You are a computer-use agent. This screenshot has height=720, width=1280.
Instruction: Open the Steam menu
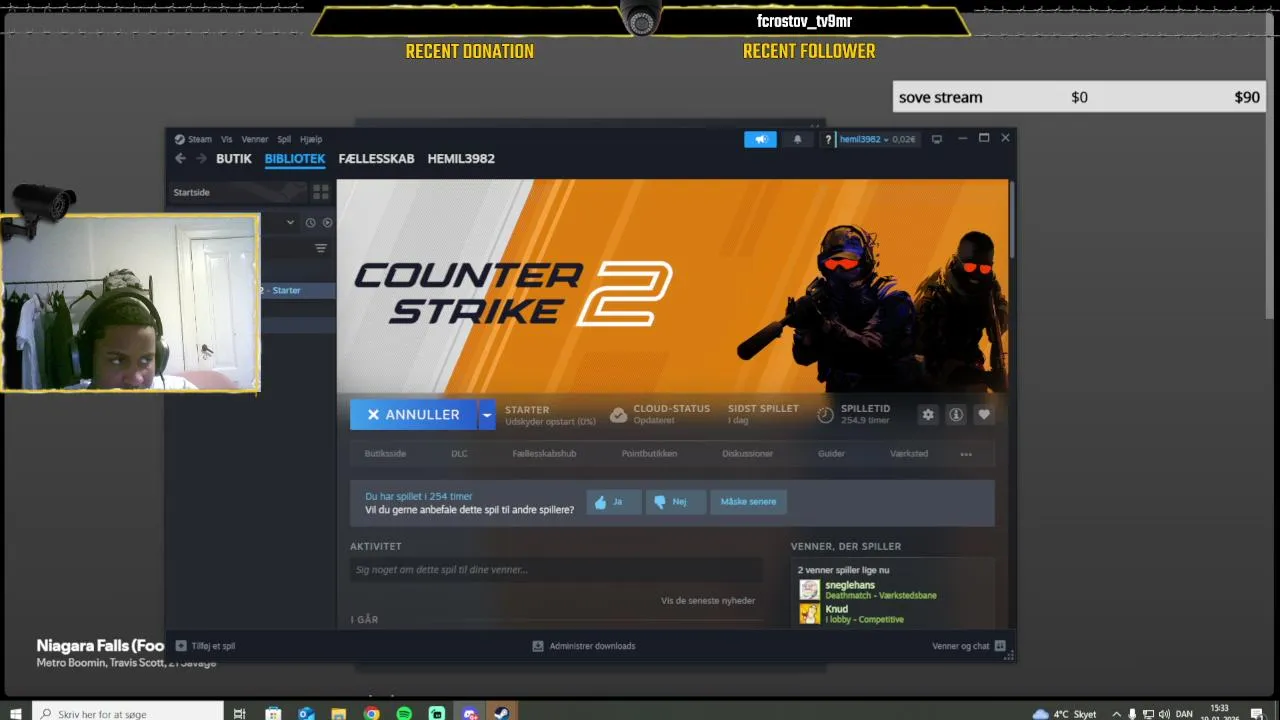pos(193,139)
